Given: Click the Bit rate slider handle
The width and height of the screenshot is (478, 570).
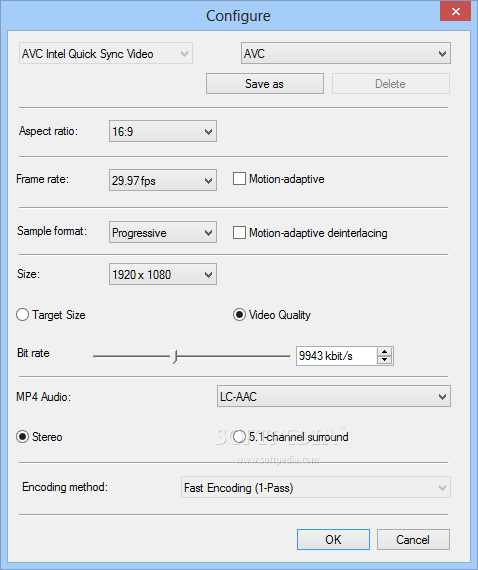Looking at the screenshot, I should 175,356.
